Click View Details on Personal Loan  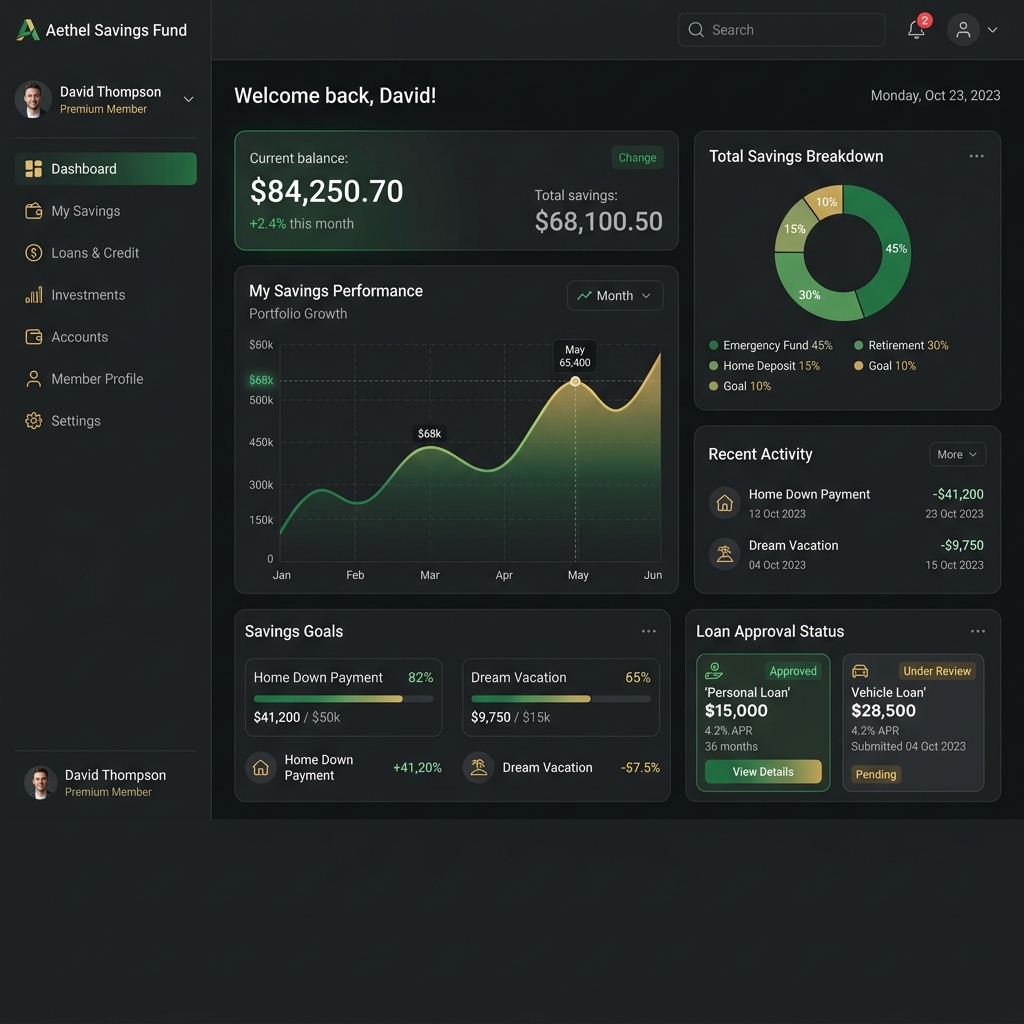[x=763, y=772]
